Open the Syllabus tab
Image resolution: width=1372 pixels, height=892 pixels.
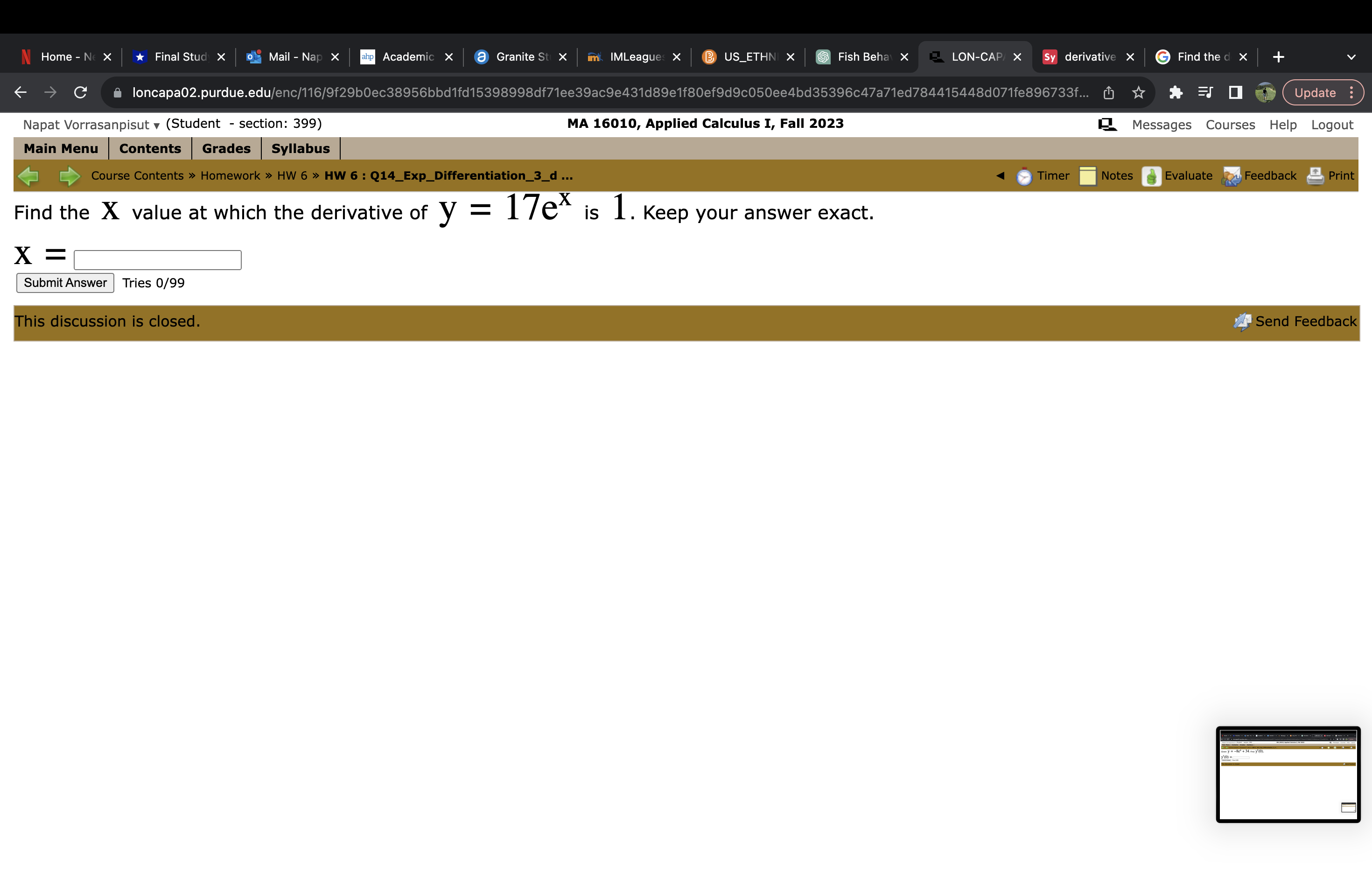tap(301, 148)
